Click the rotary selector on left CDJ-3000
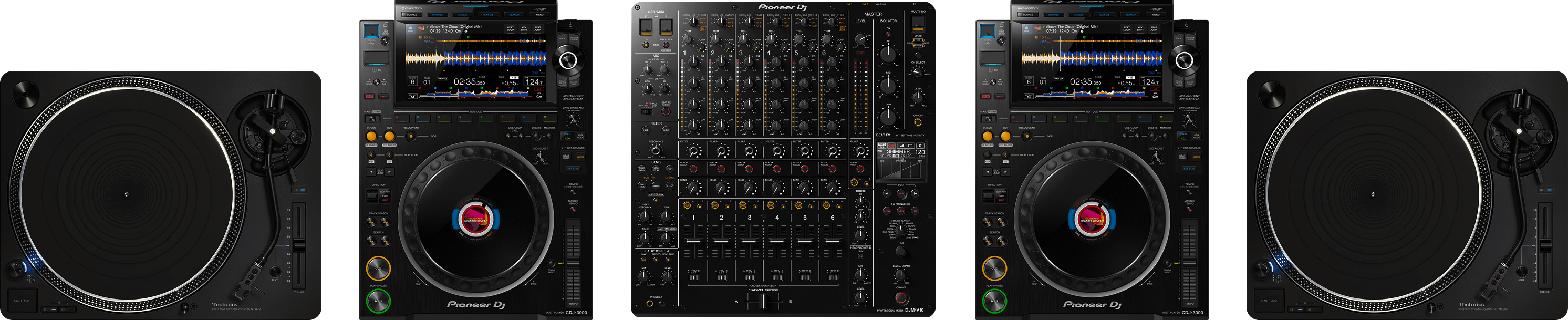 coord(568,60)
